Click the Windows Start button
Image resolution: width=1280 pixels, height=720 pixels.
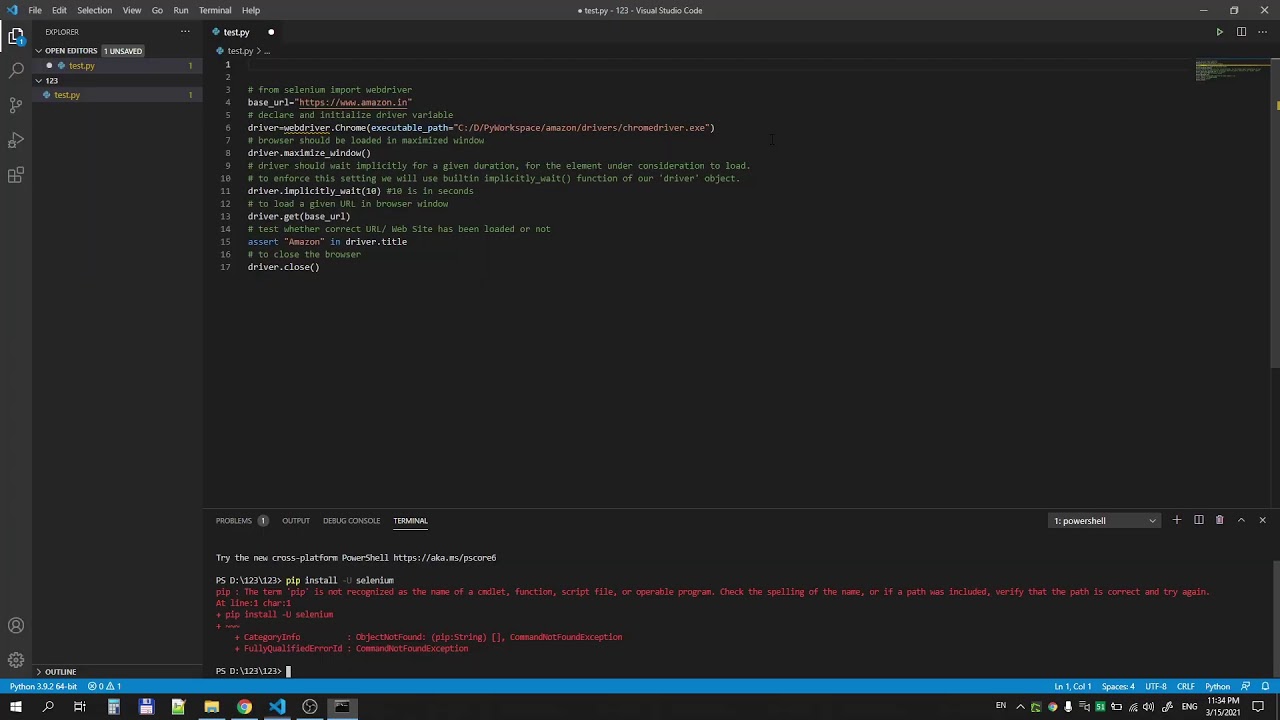(x=15, y=707)
